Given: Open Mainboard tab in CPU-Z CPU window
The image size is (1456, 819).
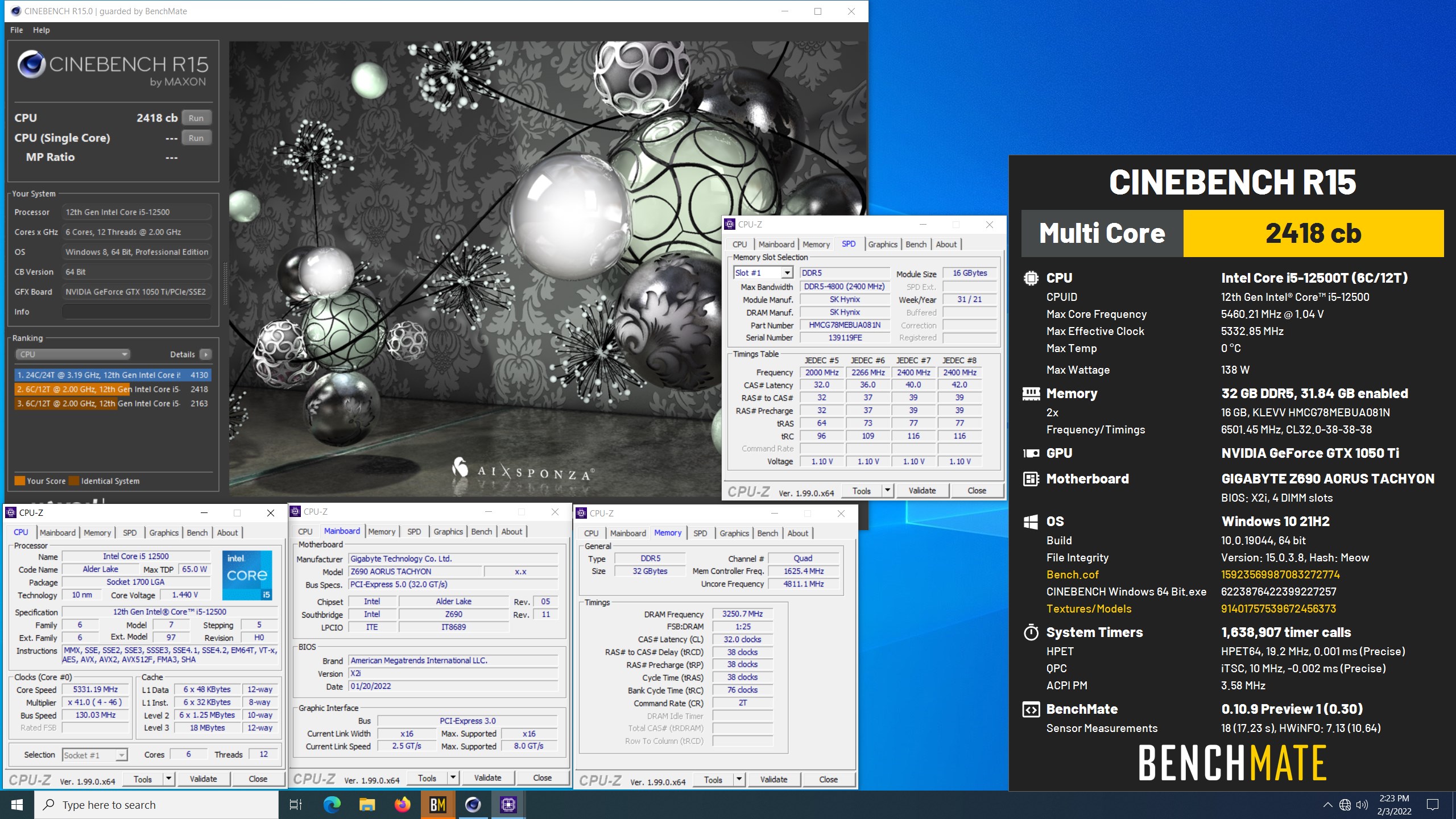Looking at the screenshot, I should (x=57, y=533).
